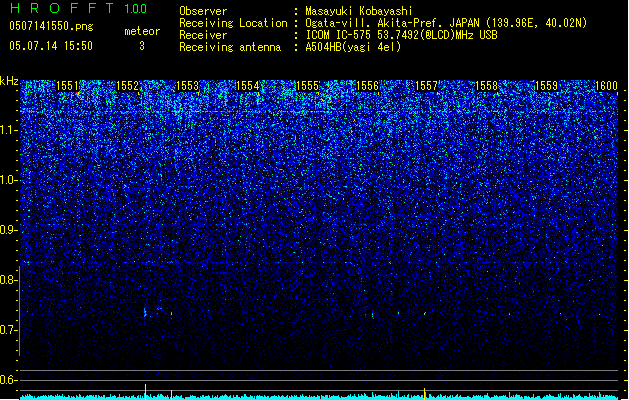The image size is (629, 400).
Task: Click the 1552 time marker
Action: [x=127, y=86]
